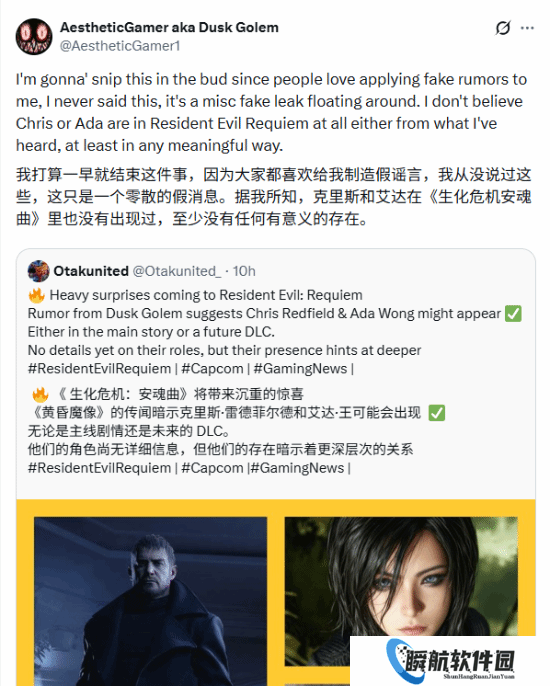Click #Capcom hashtag below the Chinese translation
The width and height of the screenshot is (550, 686).
[x=212, y=468]
